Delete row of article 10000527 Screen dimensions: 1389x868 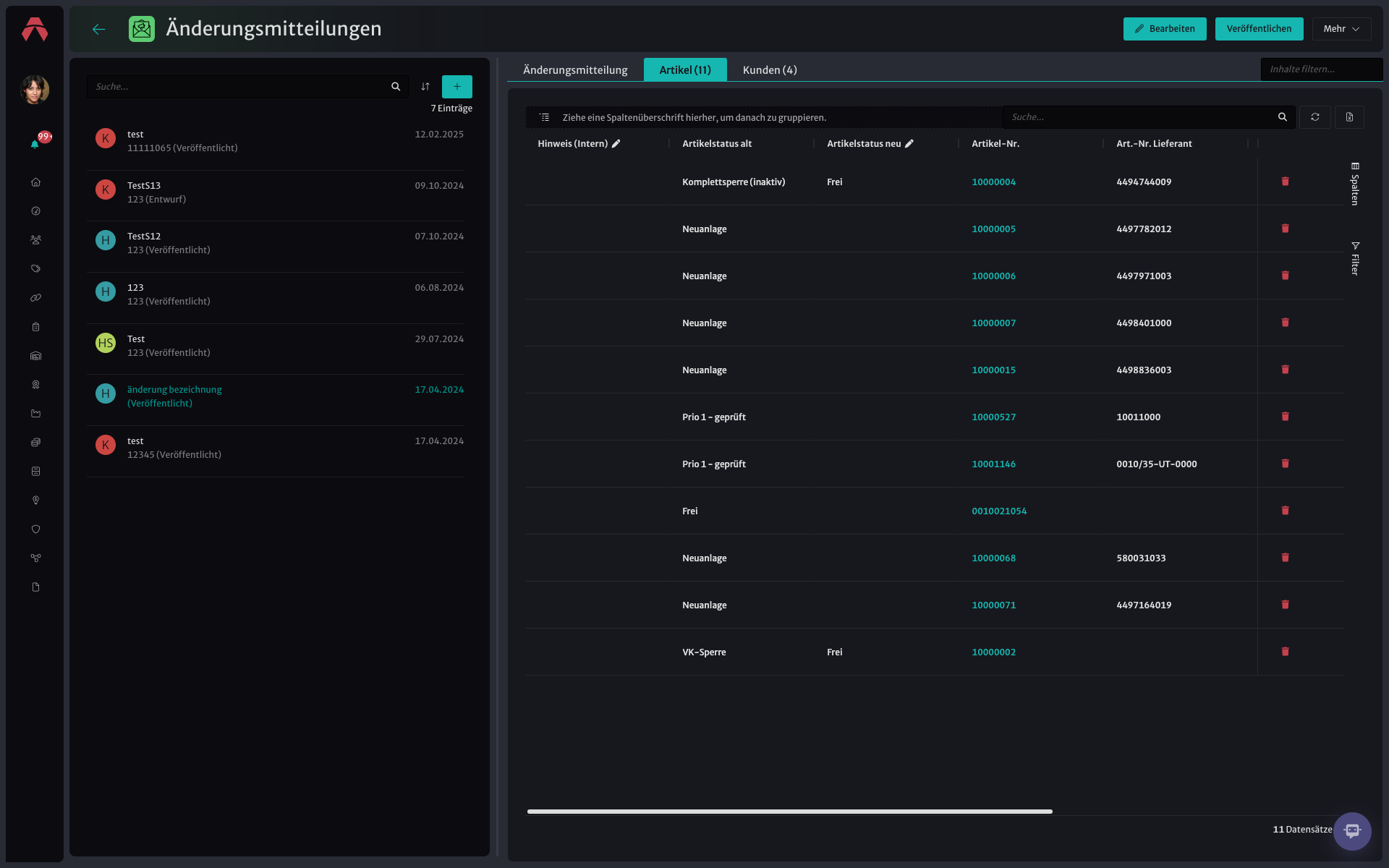tap(1286, 417)
